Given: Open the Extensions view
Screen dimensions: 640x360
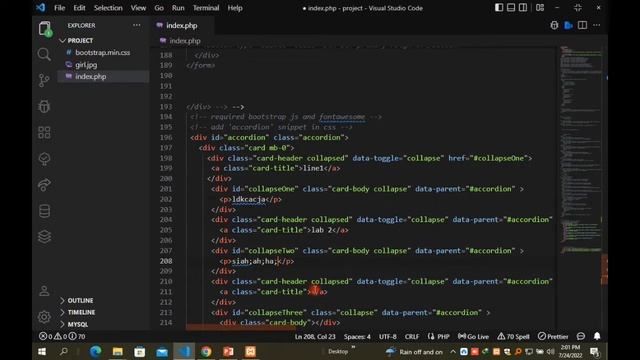Looking at the screenshot, I should [44, 132].
